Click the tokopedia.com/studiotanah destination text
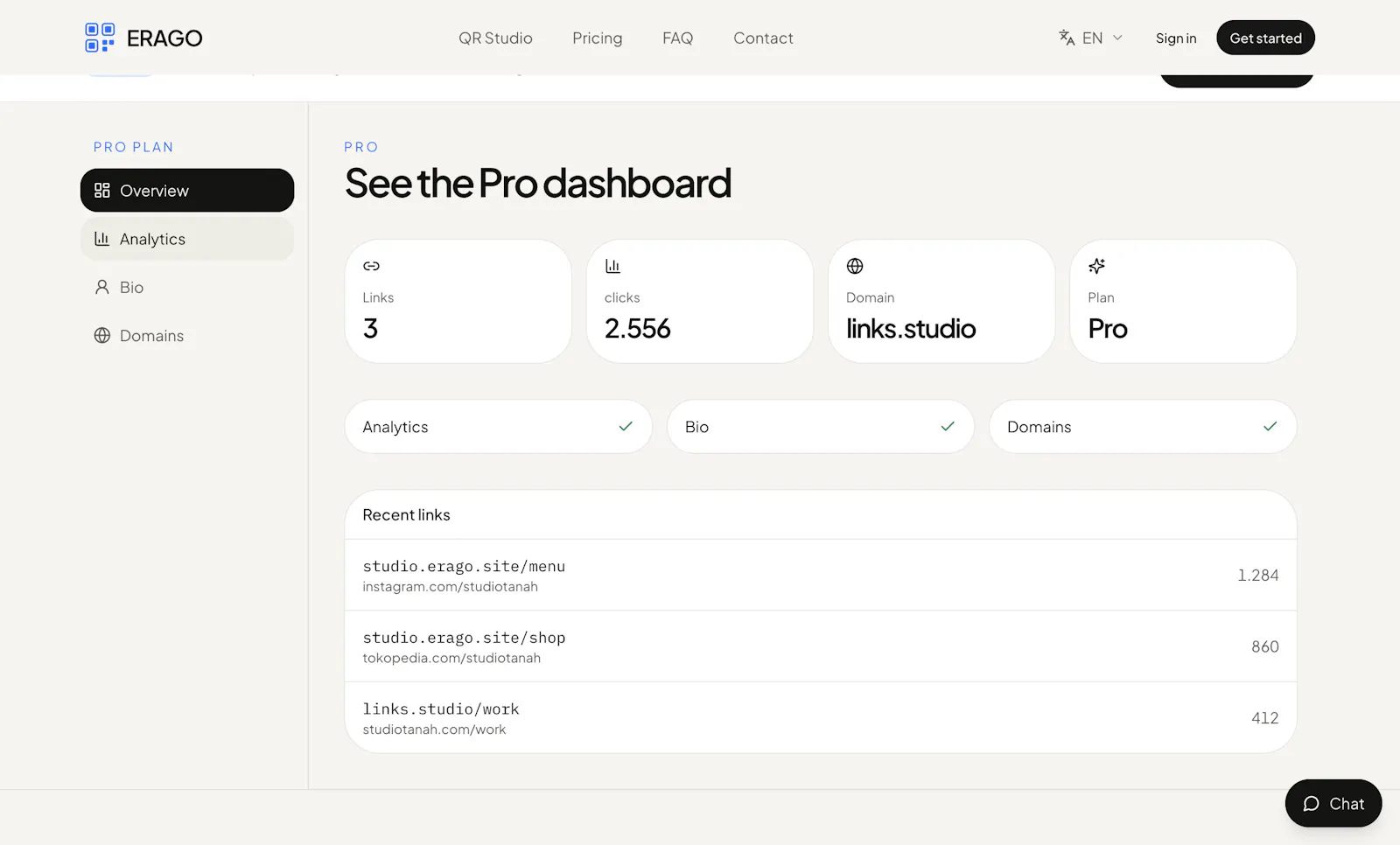 pyautogui.click(x=451, y=658)
